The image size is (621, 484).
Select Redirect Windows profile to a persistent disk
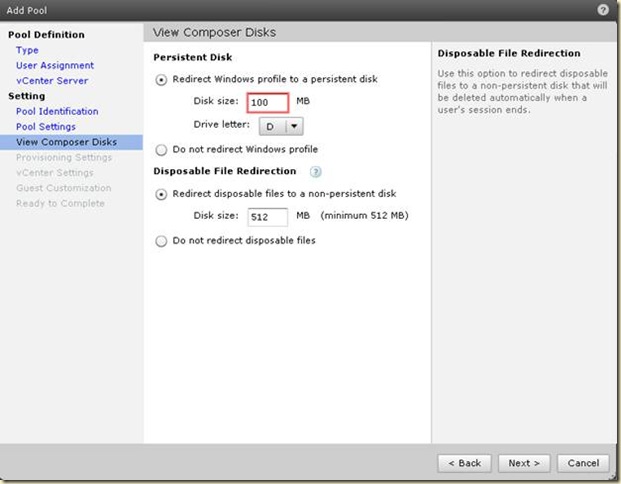[x=161, y=80]
